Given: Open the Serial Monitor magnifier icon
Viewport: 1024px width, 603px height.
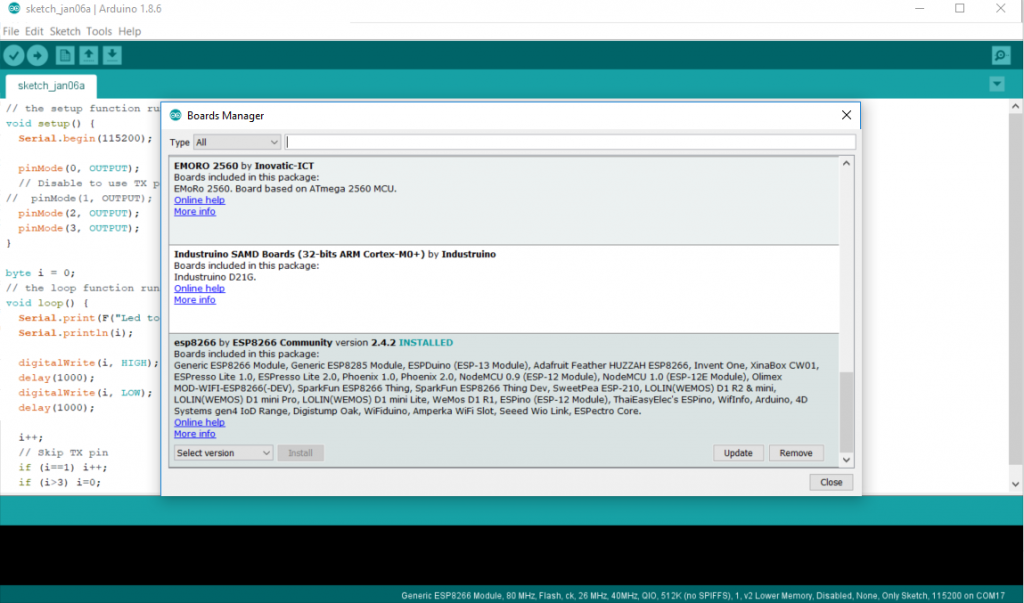Looking at the screenshot, I should click(1000, 56).
